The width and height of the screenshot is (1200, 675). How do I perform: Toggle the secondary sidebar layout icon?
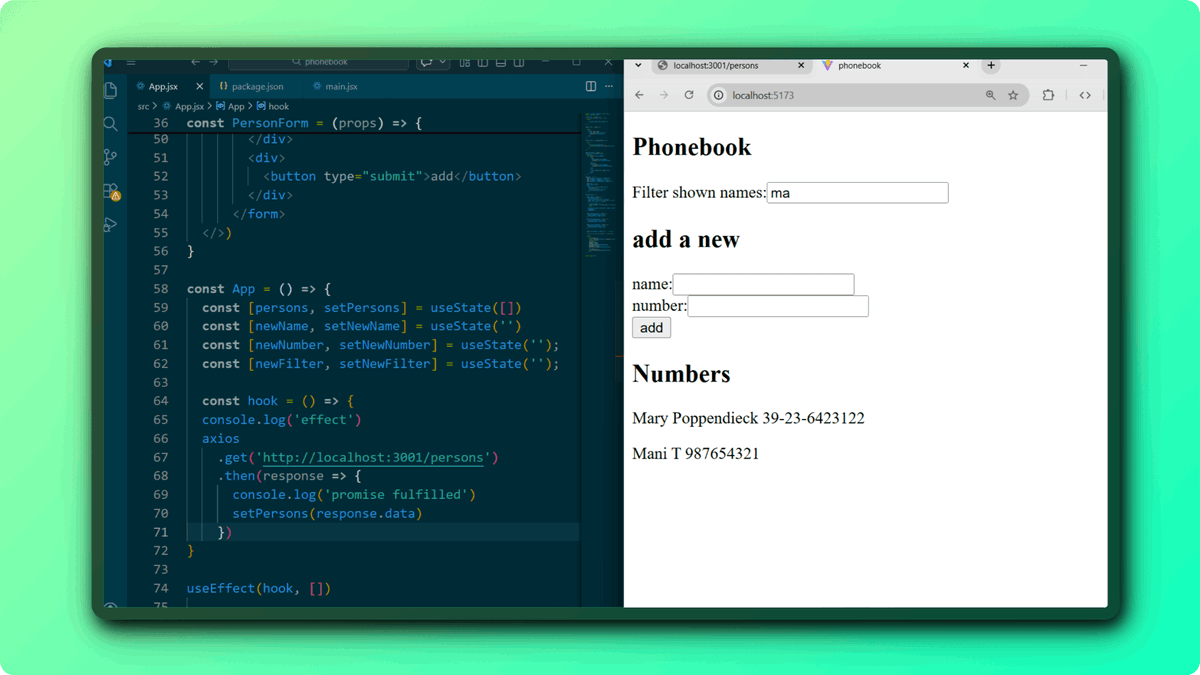[x=519, y=62]
